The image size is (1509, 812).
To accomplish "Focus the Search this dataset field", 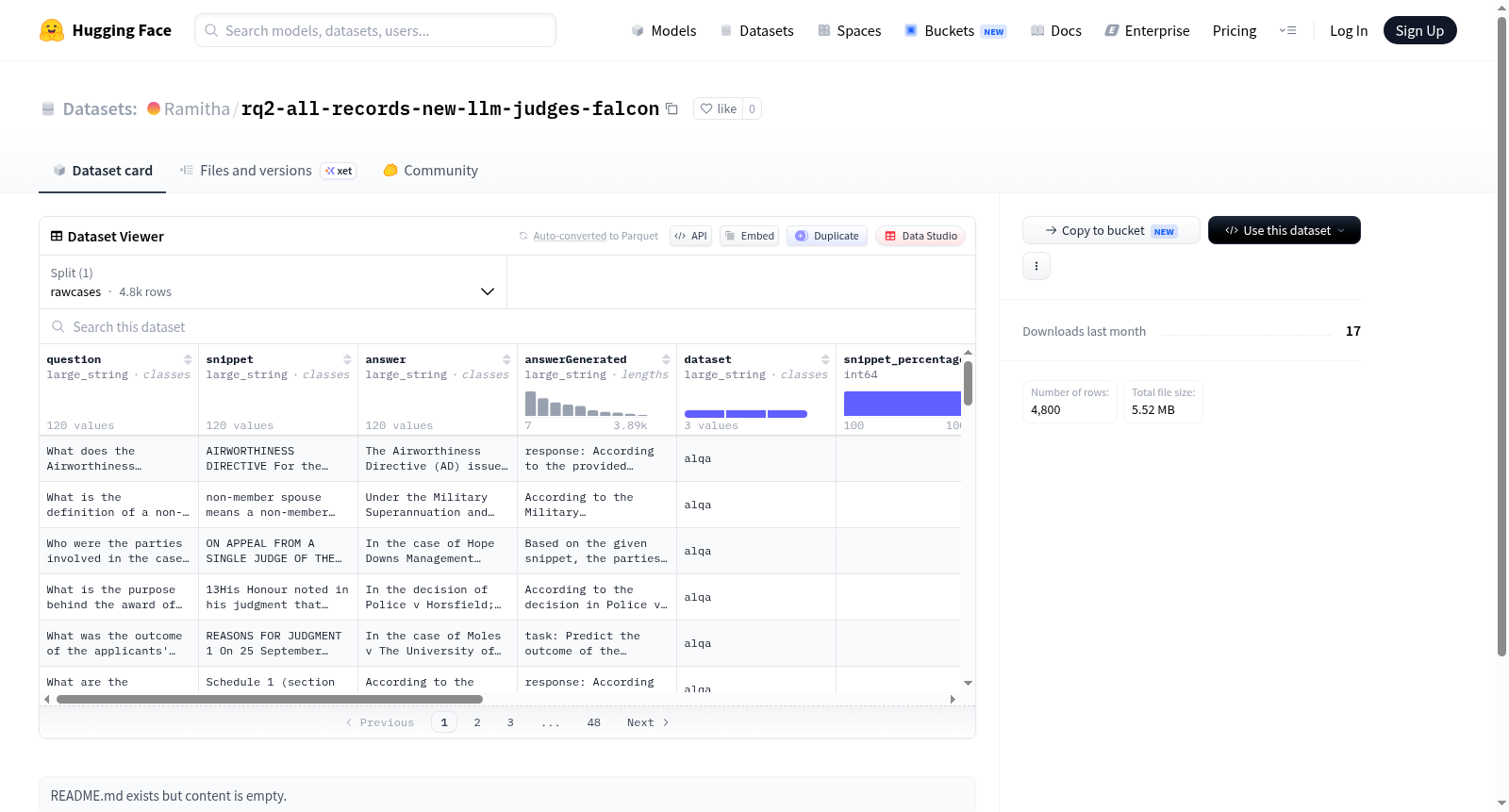I will (507, 326).
